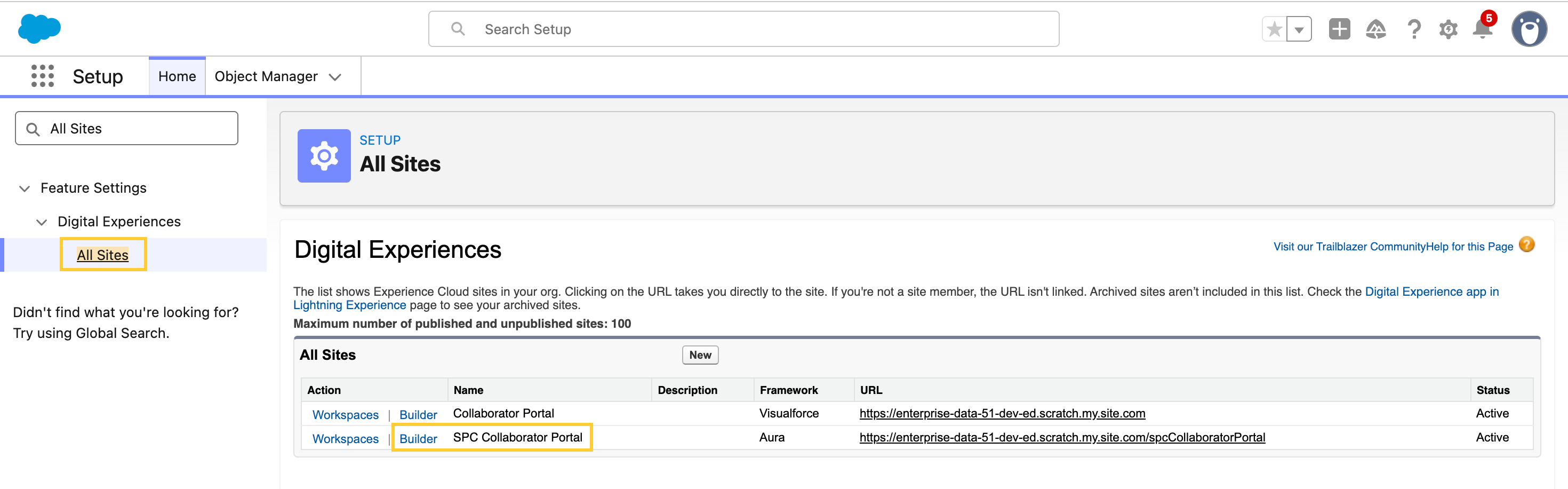
Task: Click the SETUP breadcrumb label
Action: click(380, 140)
